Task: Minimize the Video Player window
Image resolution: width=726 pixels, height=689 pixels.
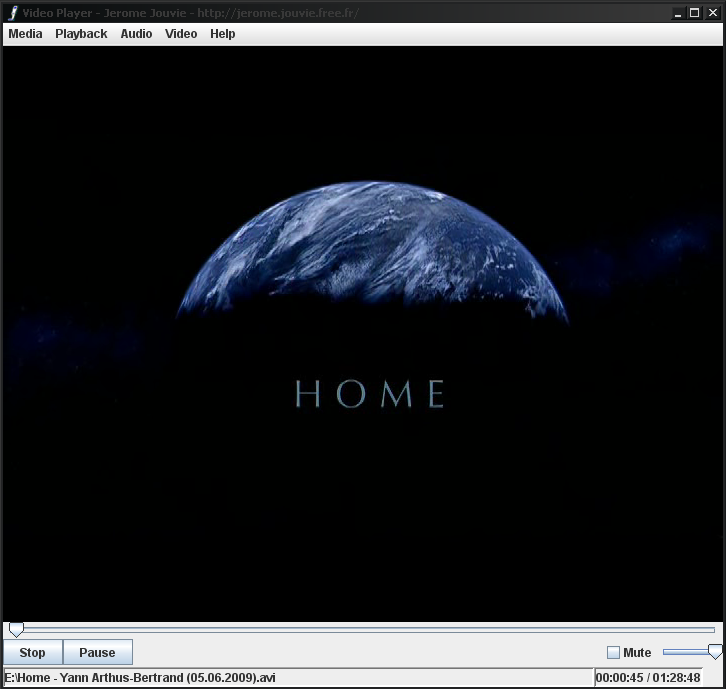Action: click(x=678, y=13)
